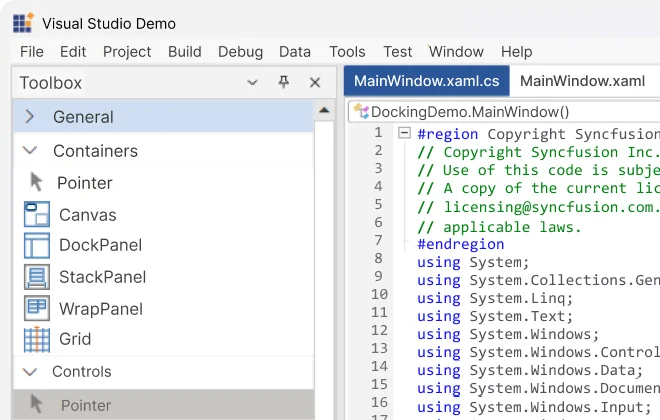Collapse the Containers toolbox group
The height and width of the screenshot is (420, 660).
tap(29, 150)
